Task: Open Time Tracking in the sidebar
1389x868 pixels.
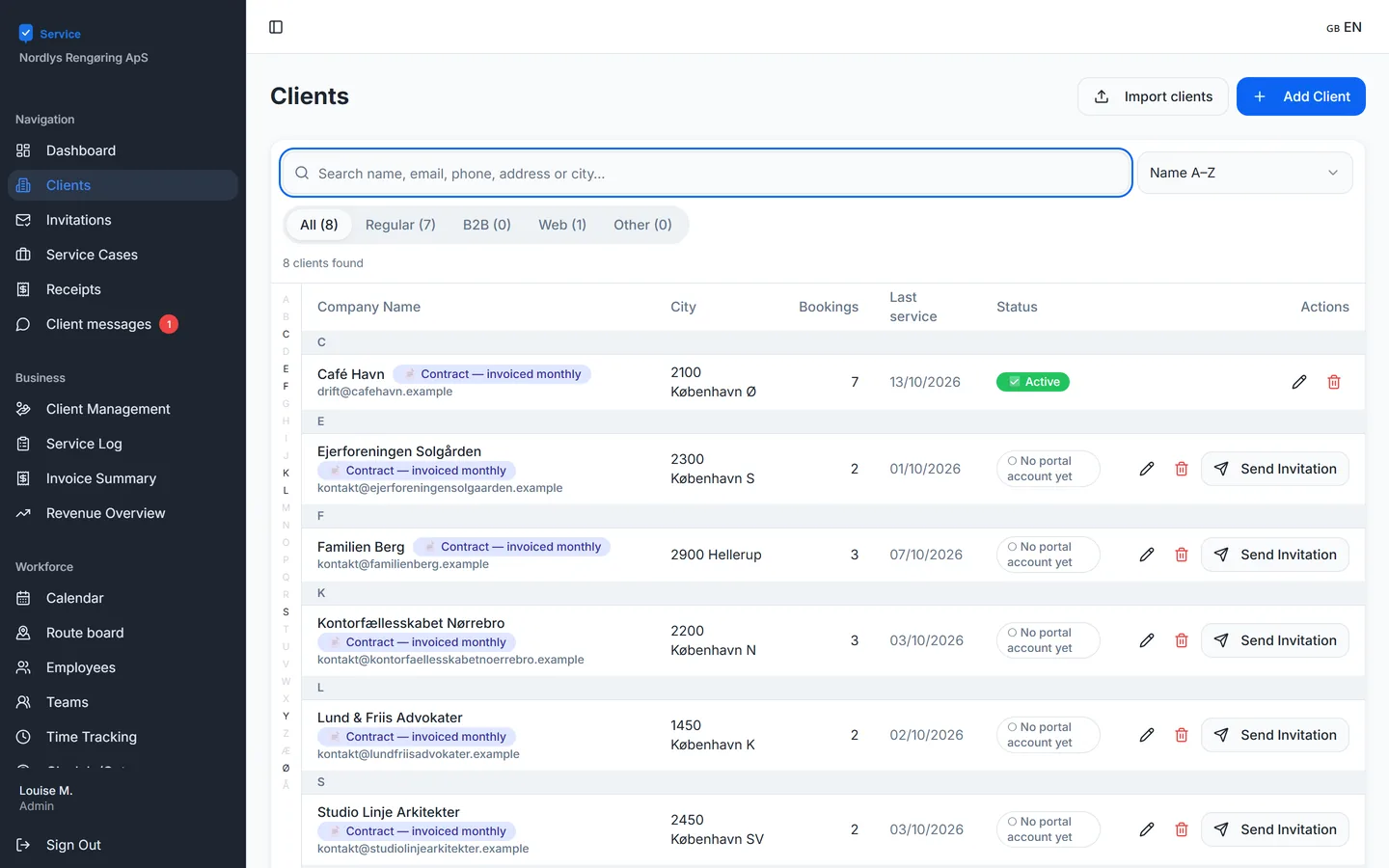Action: 123,737
